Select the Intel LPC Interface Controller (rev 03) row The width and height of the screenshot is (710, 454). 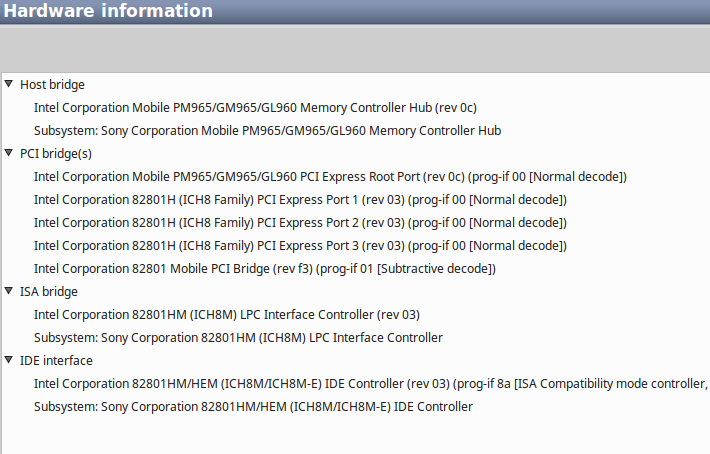point(227,314)
